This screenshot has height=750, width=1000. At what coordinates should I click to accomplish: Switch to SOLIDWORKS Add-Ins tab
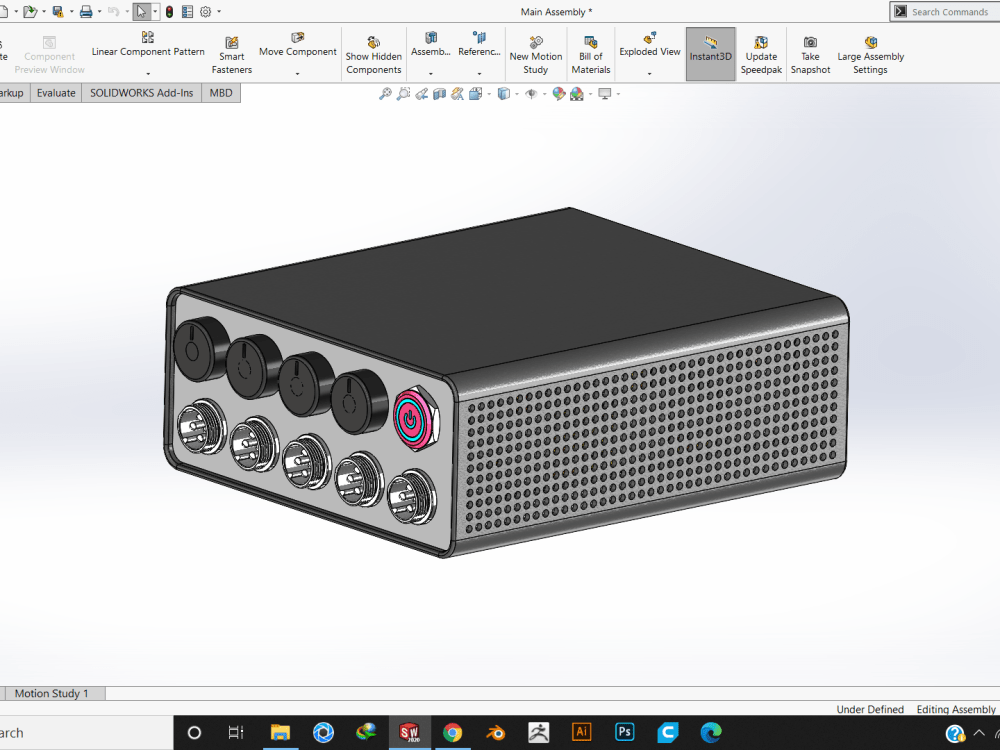(x=142, y=93)
